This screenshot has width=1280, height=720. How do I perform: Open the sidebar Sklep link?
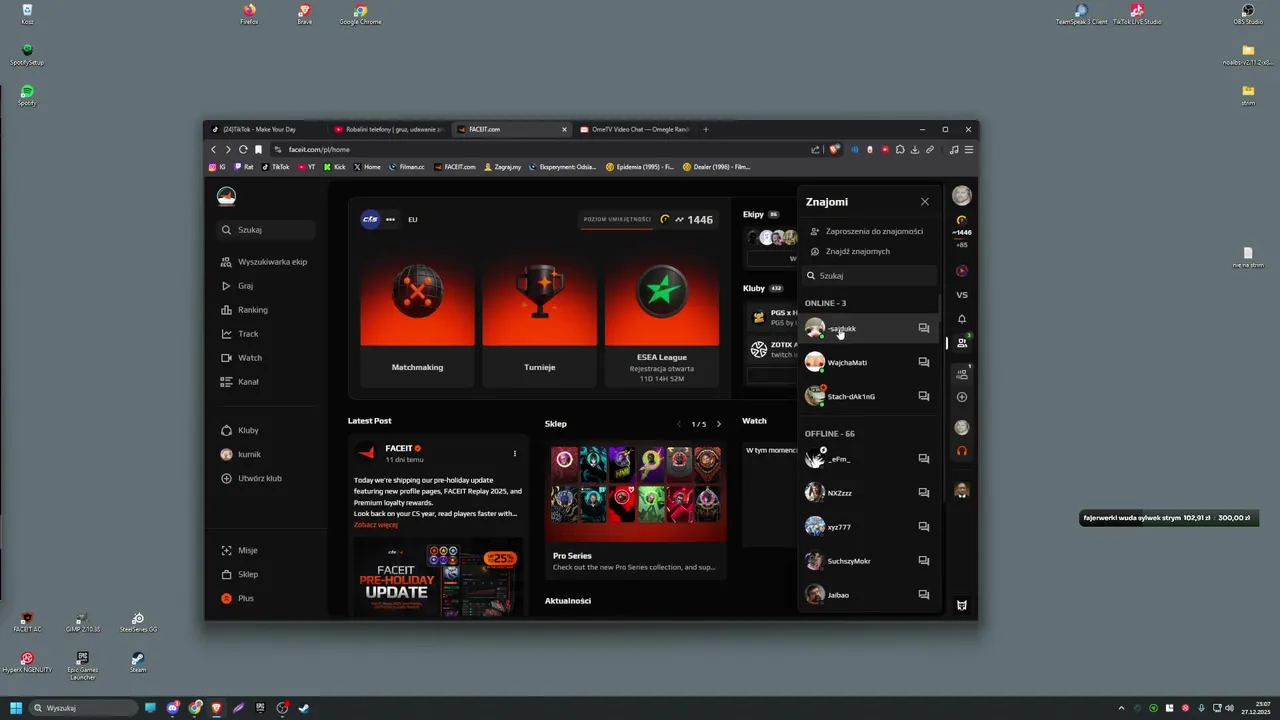(x=240, y=574)
